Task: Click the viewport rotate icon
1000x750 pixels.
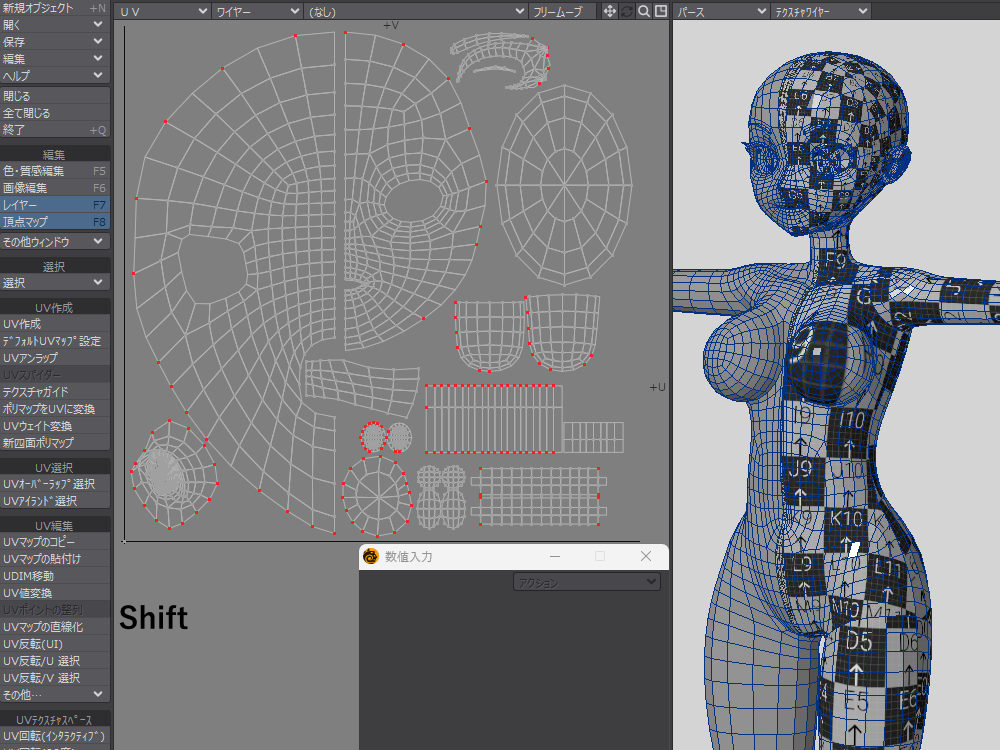Action: [x=627, y=11]
